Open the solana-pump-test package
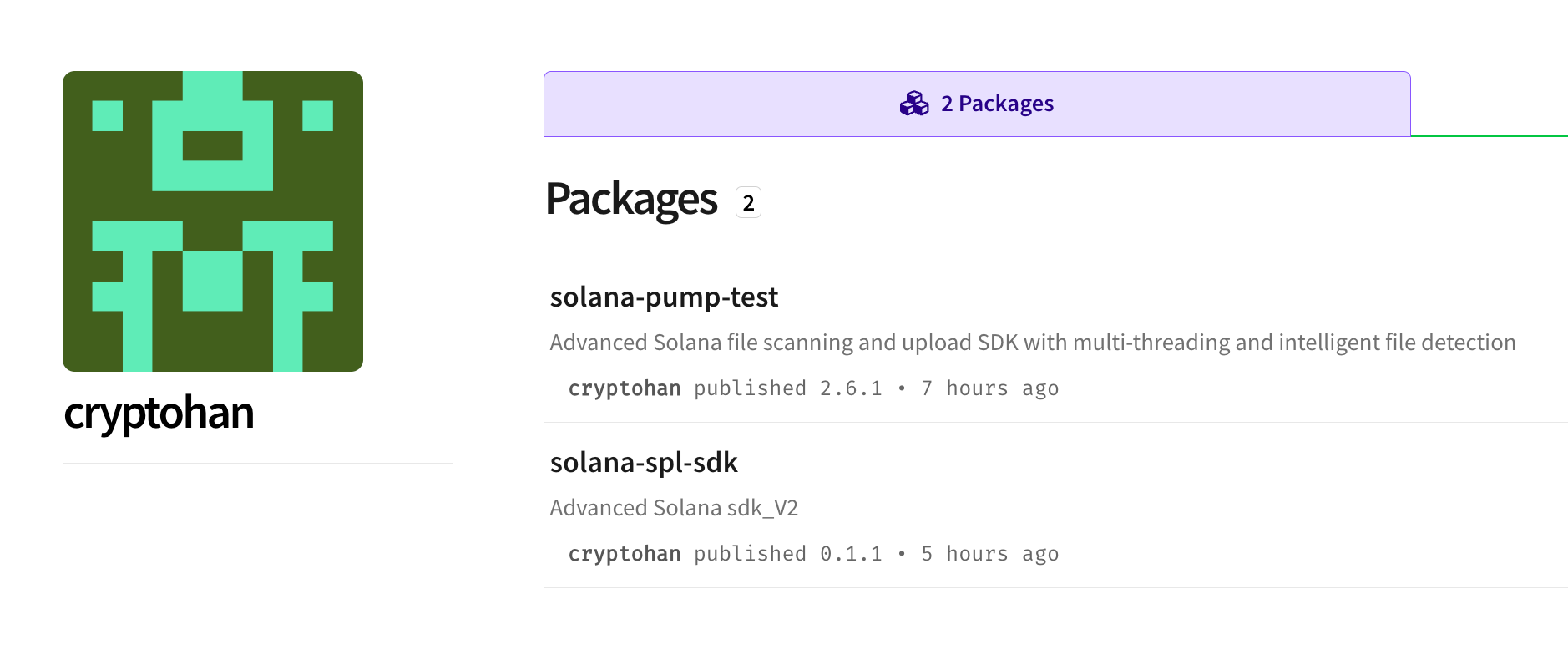 point(664,297)
